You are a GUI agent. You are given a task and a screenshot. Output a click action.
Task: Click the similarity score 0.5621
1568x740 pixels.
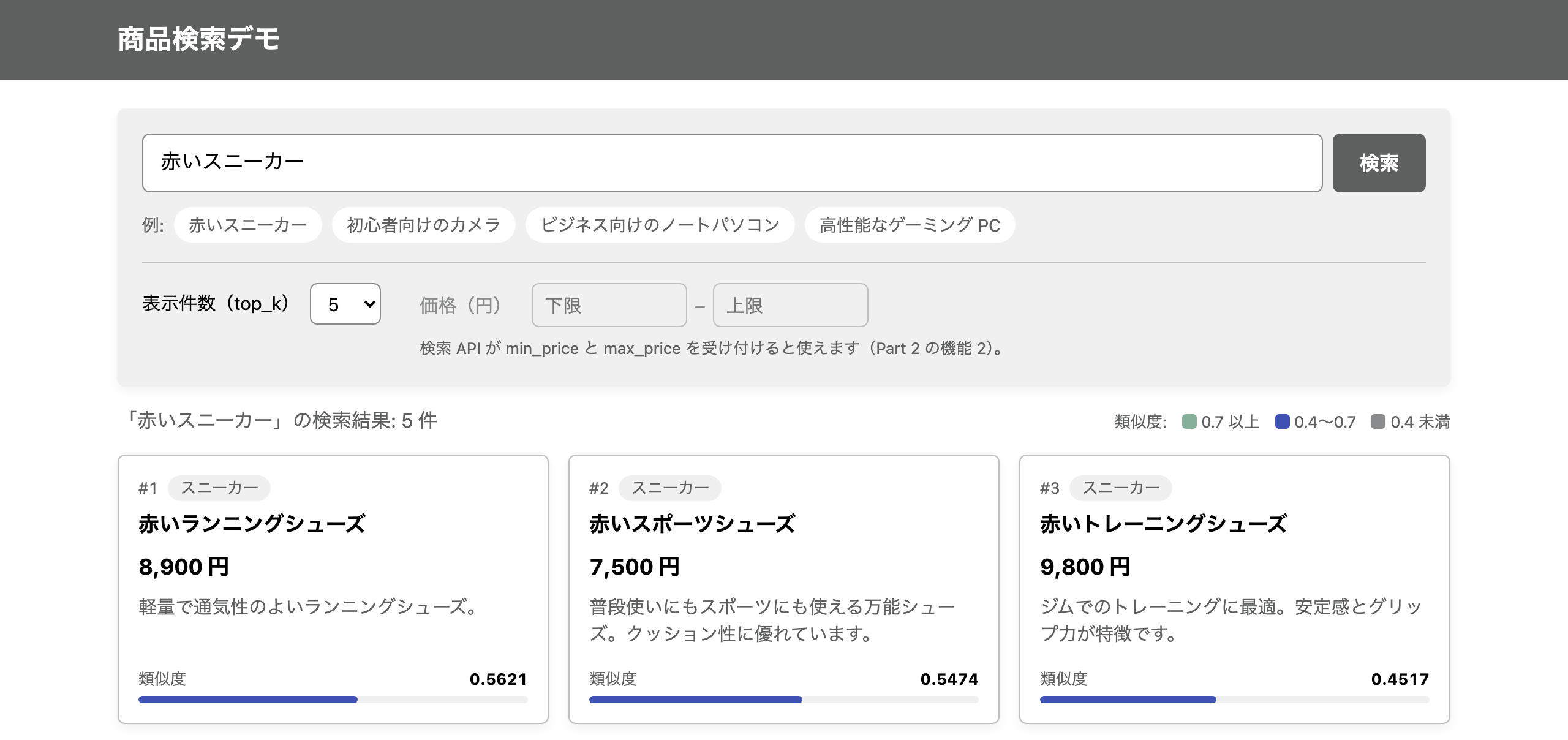[499, 679]
